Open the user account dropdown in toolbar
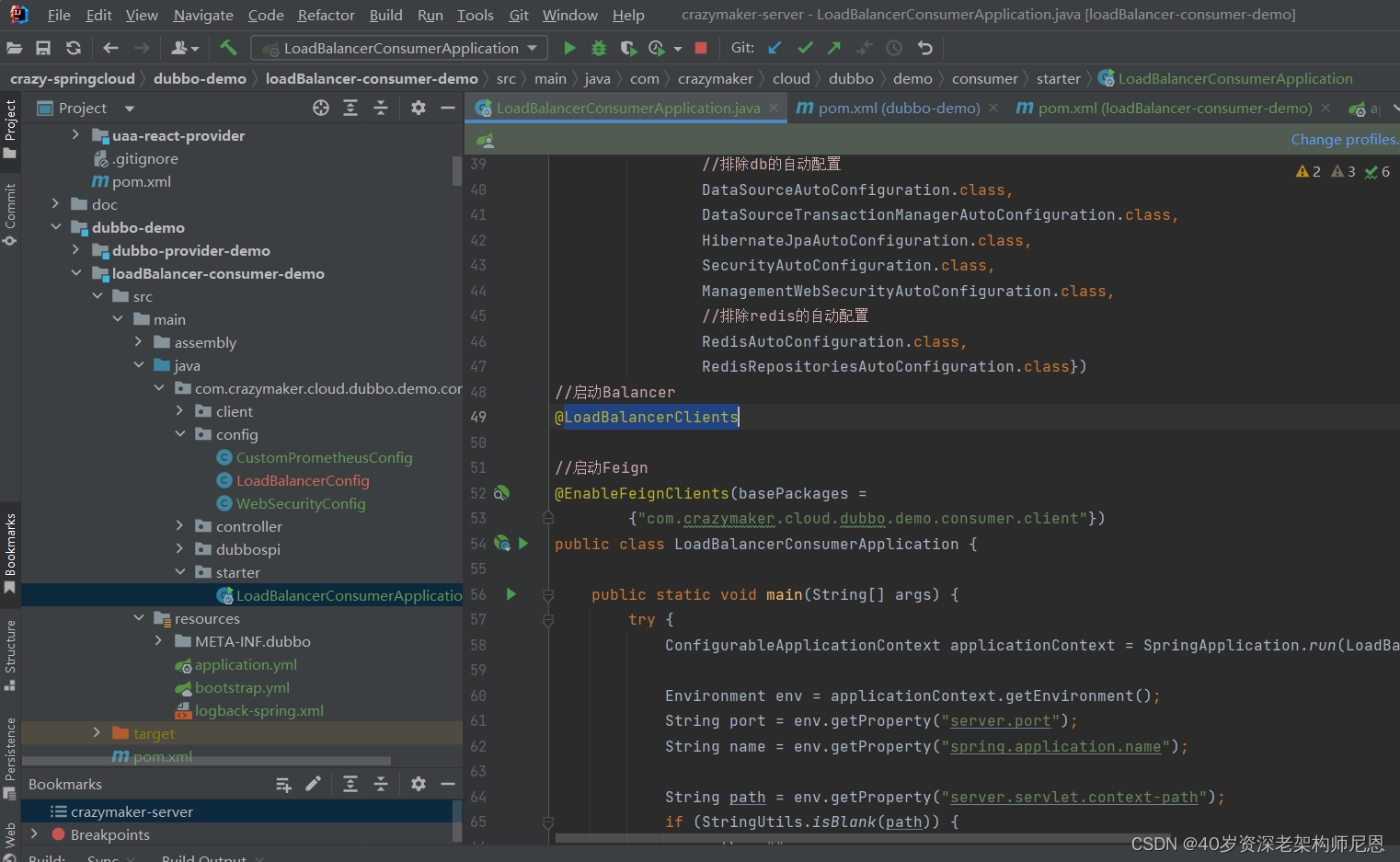 185,48
